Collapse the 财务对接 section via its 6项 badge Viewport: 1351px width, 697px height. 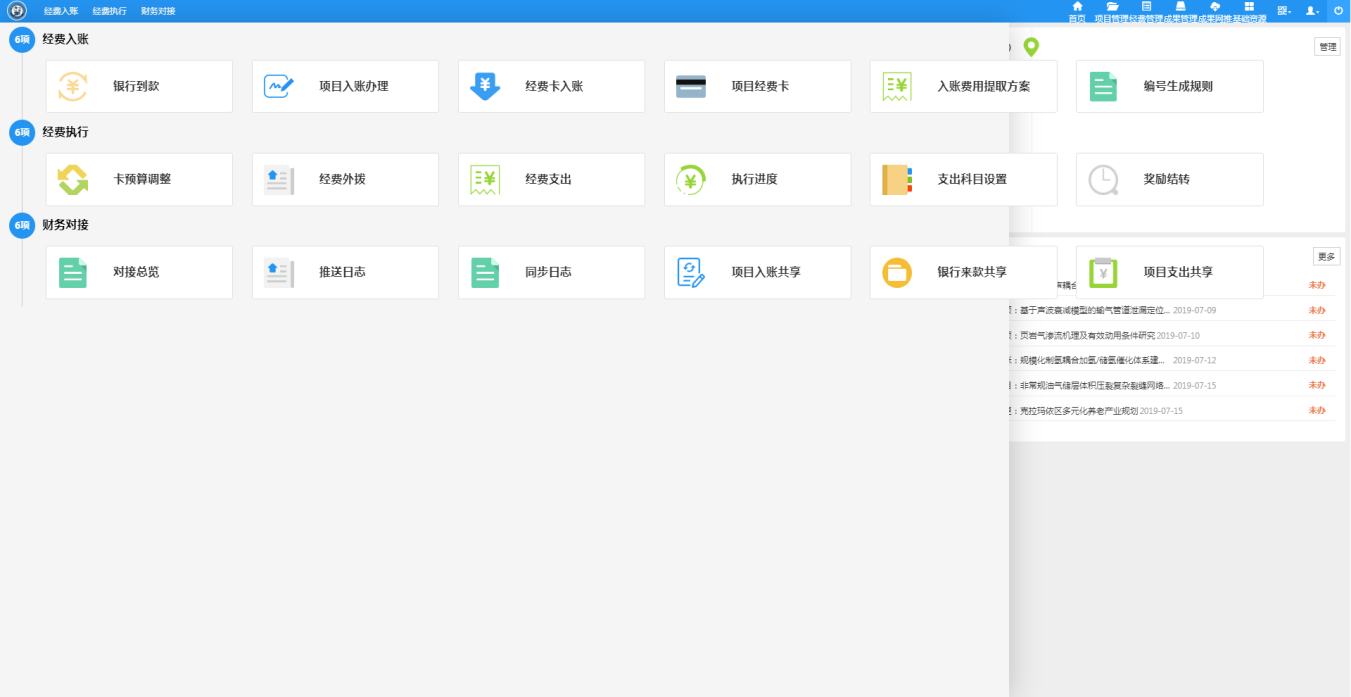22,226
